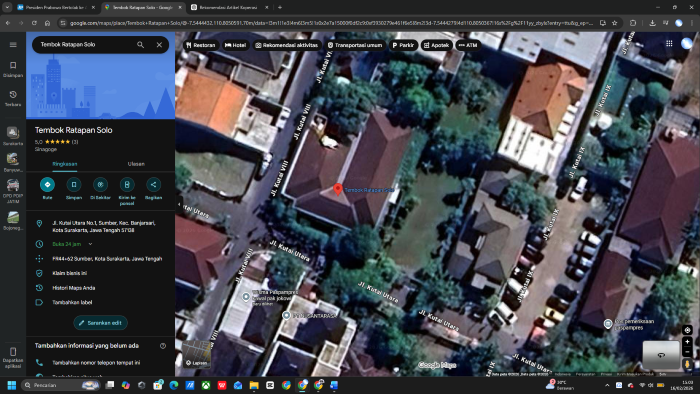Screen dimensions: 700x394
Task: Show hidden system tray icons
Action: pos(607,385)
